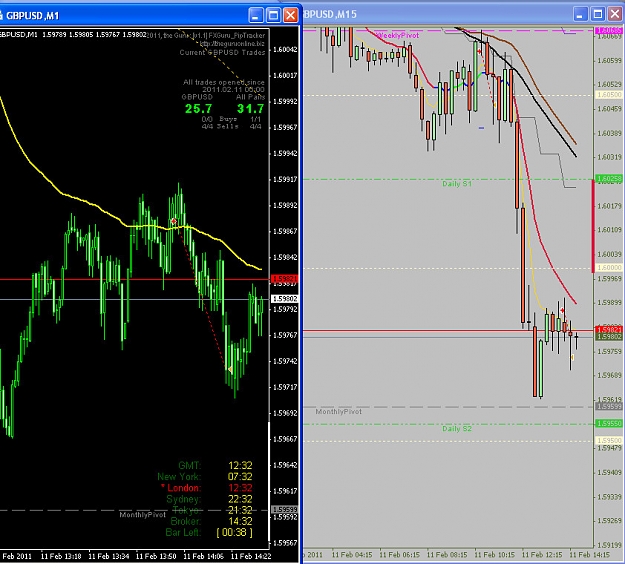
Task: Click the 1.60500 round-number price tag
Action: point(609,95)
